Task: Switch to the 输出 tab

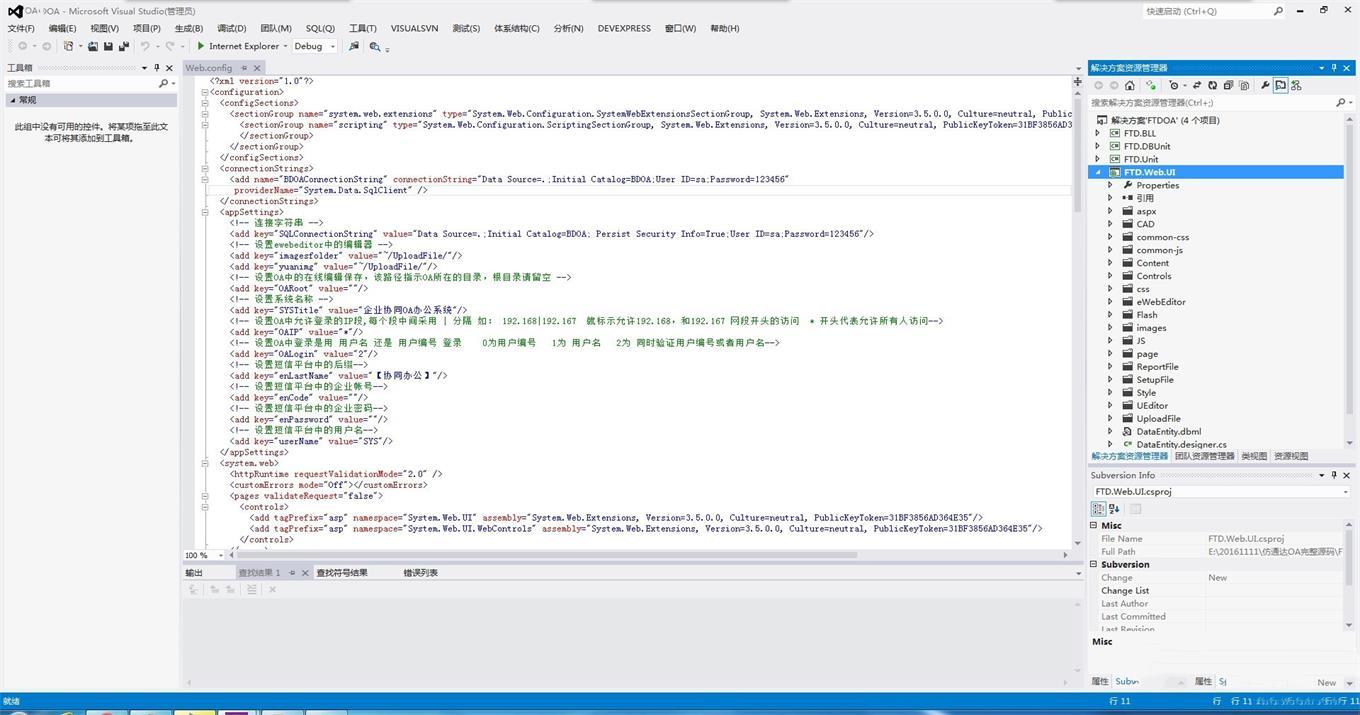Action: pos(194,573)
